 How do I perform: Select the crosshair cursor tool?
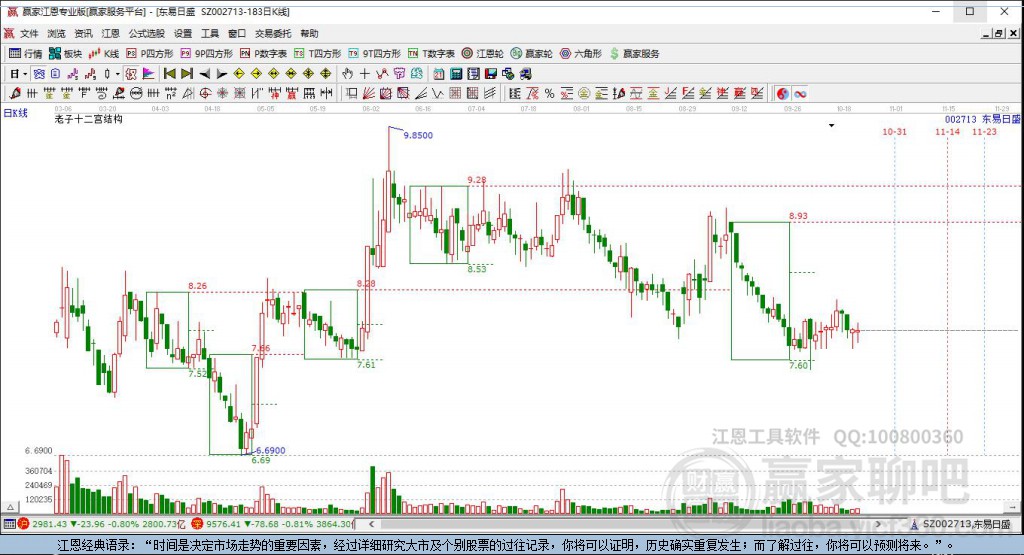click(364, 74)
